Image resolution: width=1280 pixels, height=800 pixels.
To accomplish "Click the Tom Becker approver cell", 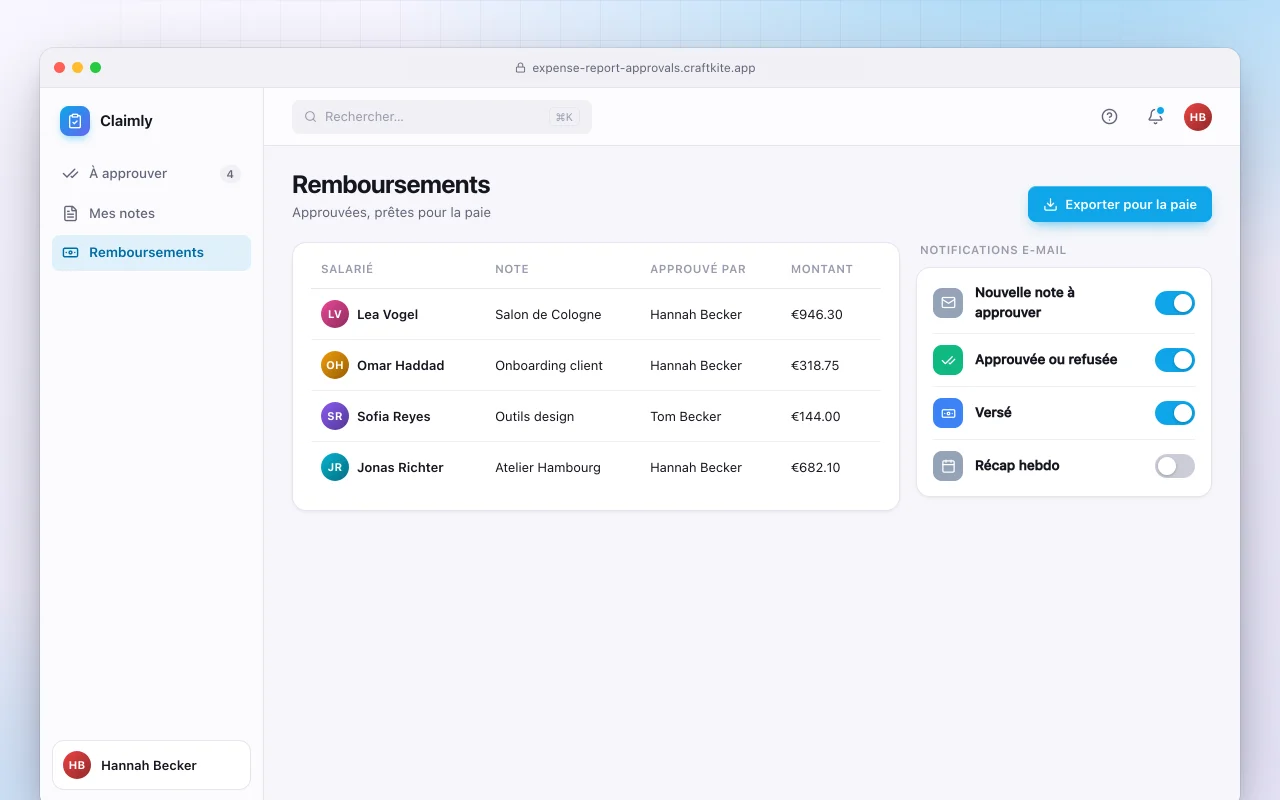I will [x=685, y=416].
